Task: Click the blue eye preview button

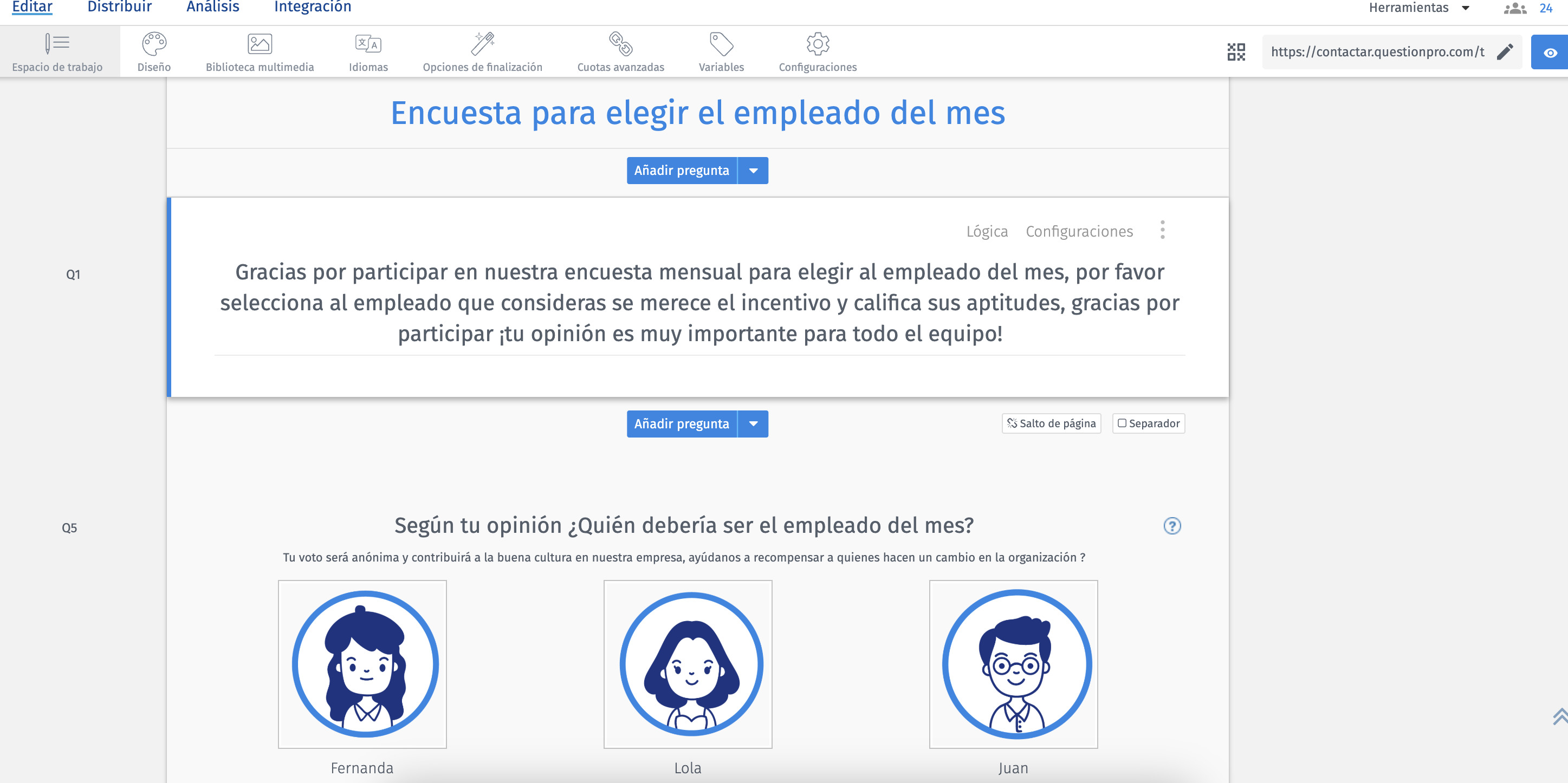Action: coord(1550,53)
